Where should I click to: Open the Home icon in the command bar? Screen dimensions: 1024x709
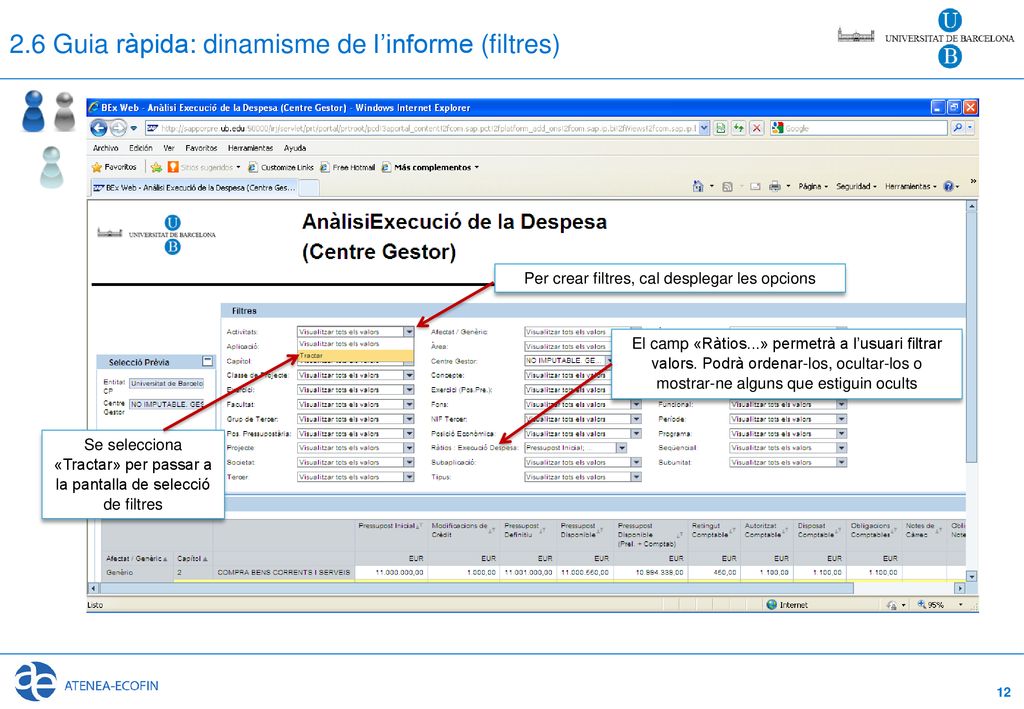click(x=698, y=186)
